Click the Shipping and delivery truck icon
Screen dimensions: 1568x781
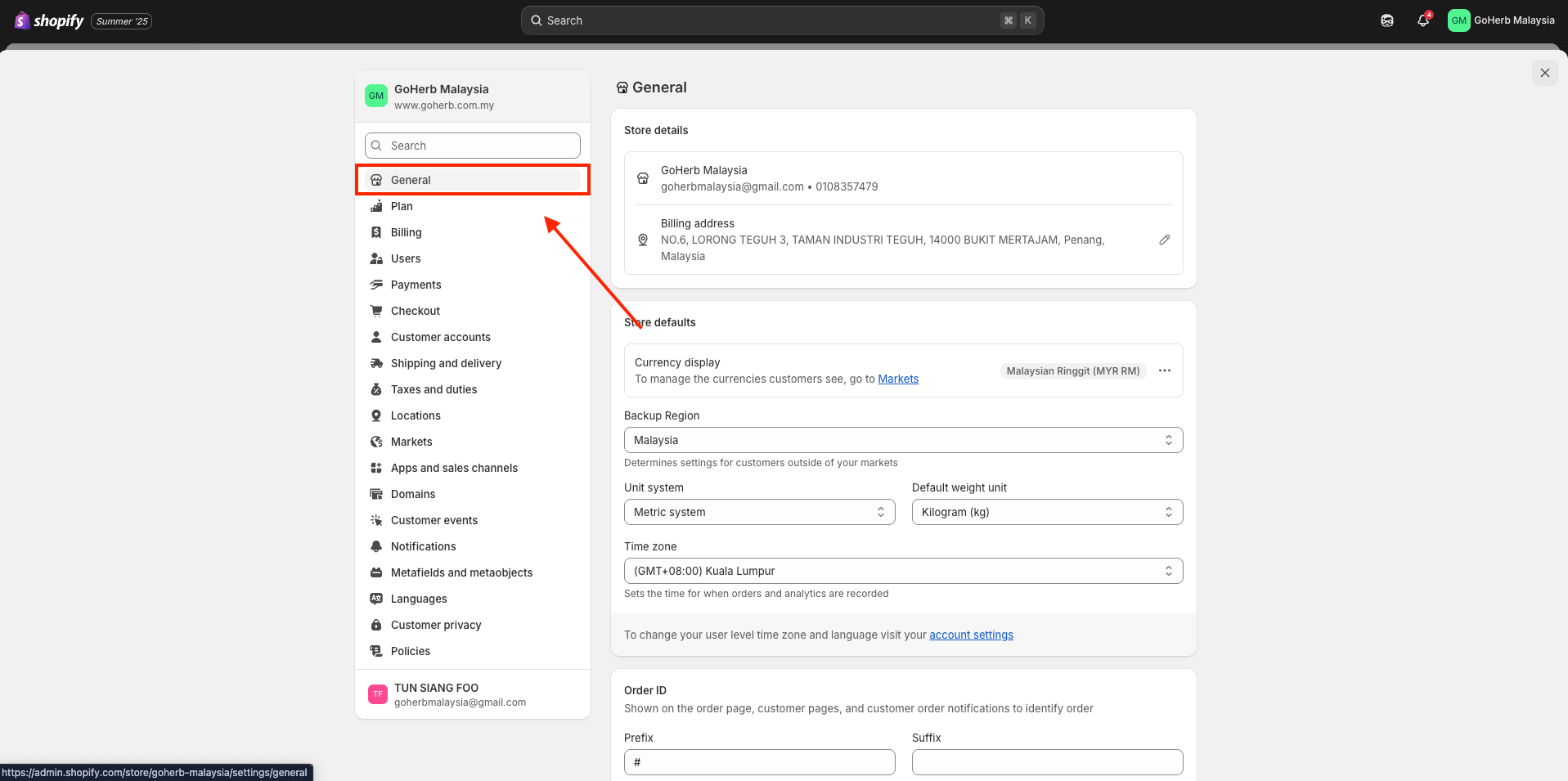[376, 363]
